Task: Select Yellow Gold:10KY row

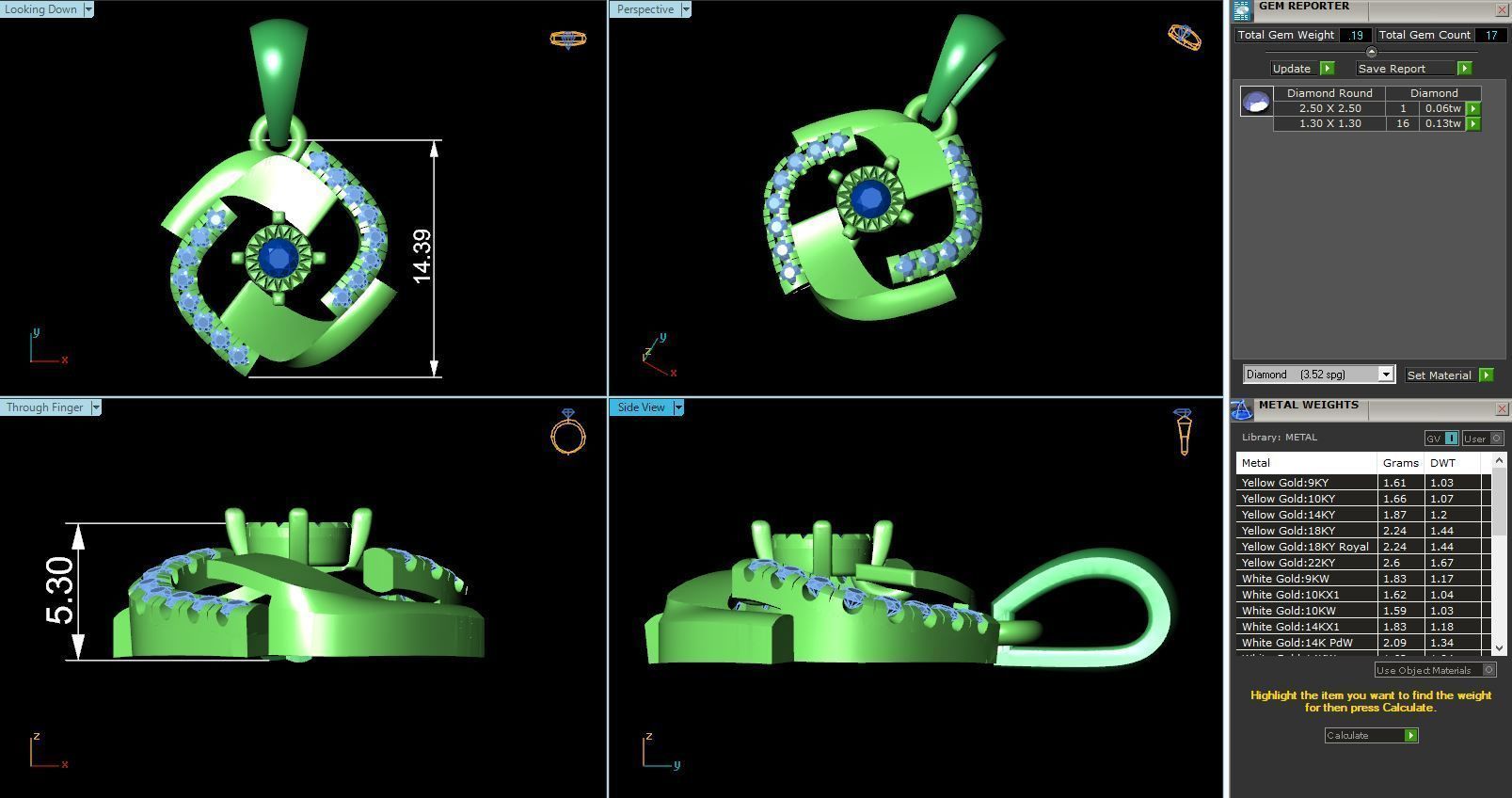Action: coord(1363,499)
